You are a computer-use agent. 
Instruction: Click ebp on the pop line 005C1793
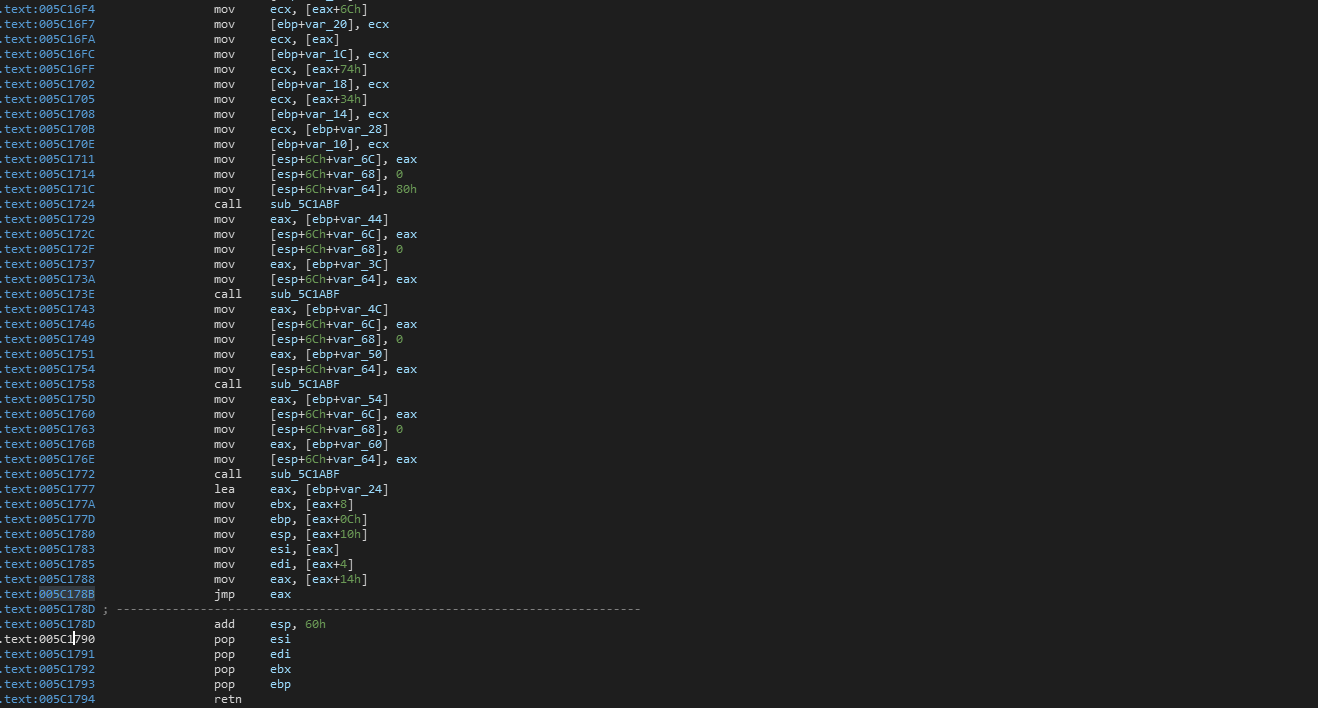(x=280, y=684)
